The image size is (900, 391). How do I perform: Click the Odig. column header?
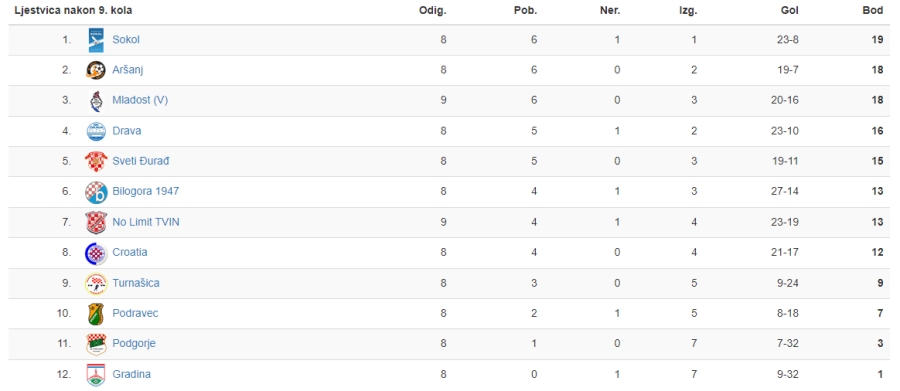433,11
